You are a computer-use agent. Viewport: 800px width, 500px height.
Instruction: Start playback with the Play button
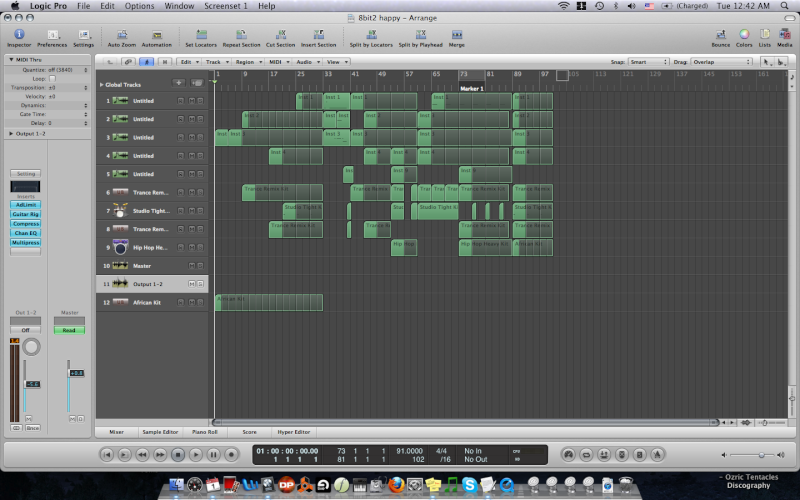coord(195,454)
